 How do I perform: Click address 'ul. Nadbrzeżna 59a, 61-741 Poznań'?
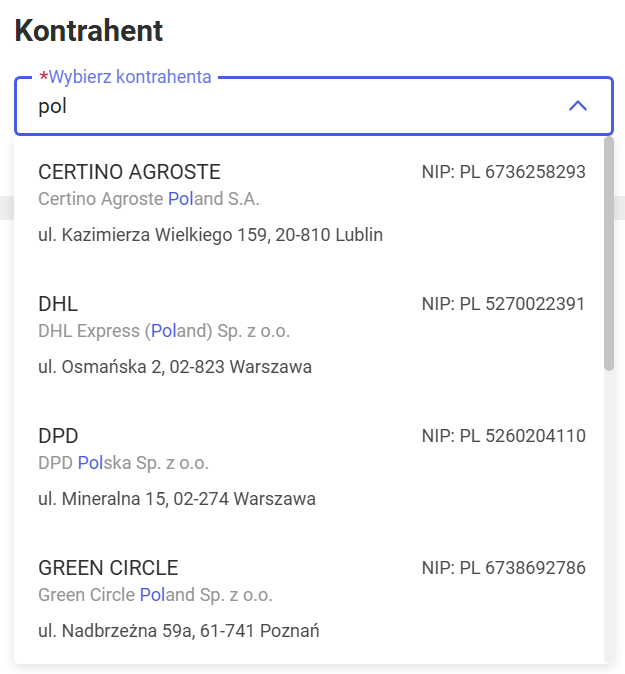(178, 631)
